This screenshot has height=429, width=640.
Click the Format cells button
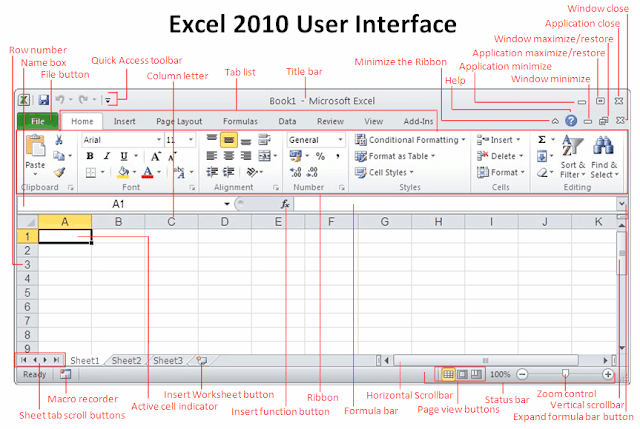pos(500,172)
